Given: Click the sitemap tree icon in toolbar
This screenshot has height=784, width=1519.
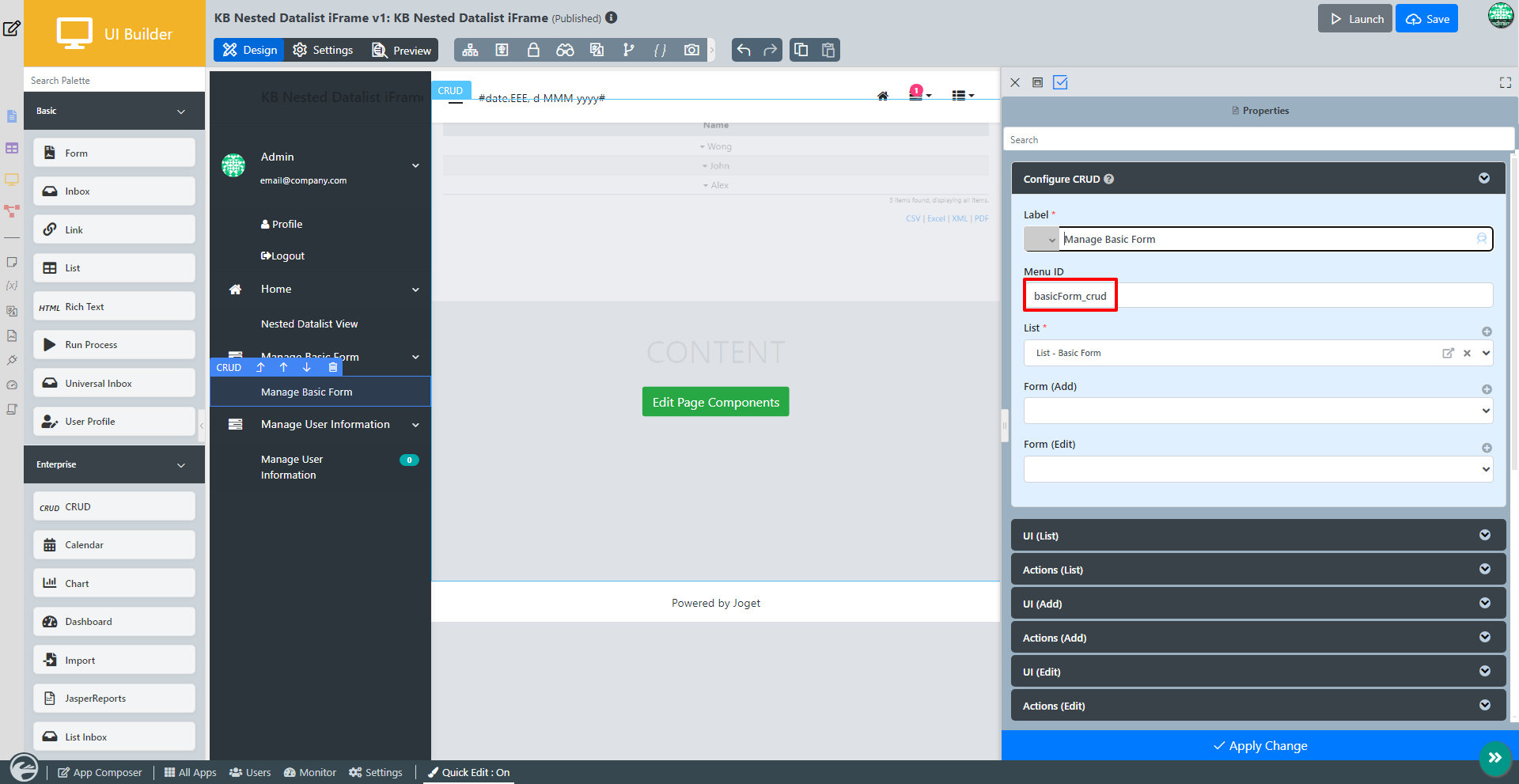Looking at the screenshot, I should pyautogui.click(x=470, y=50).
